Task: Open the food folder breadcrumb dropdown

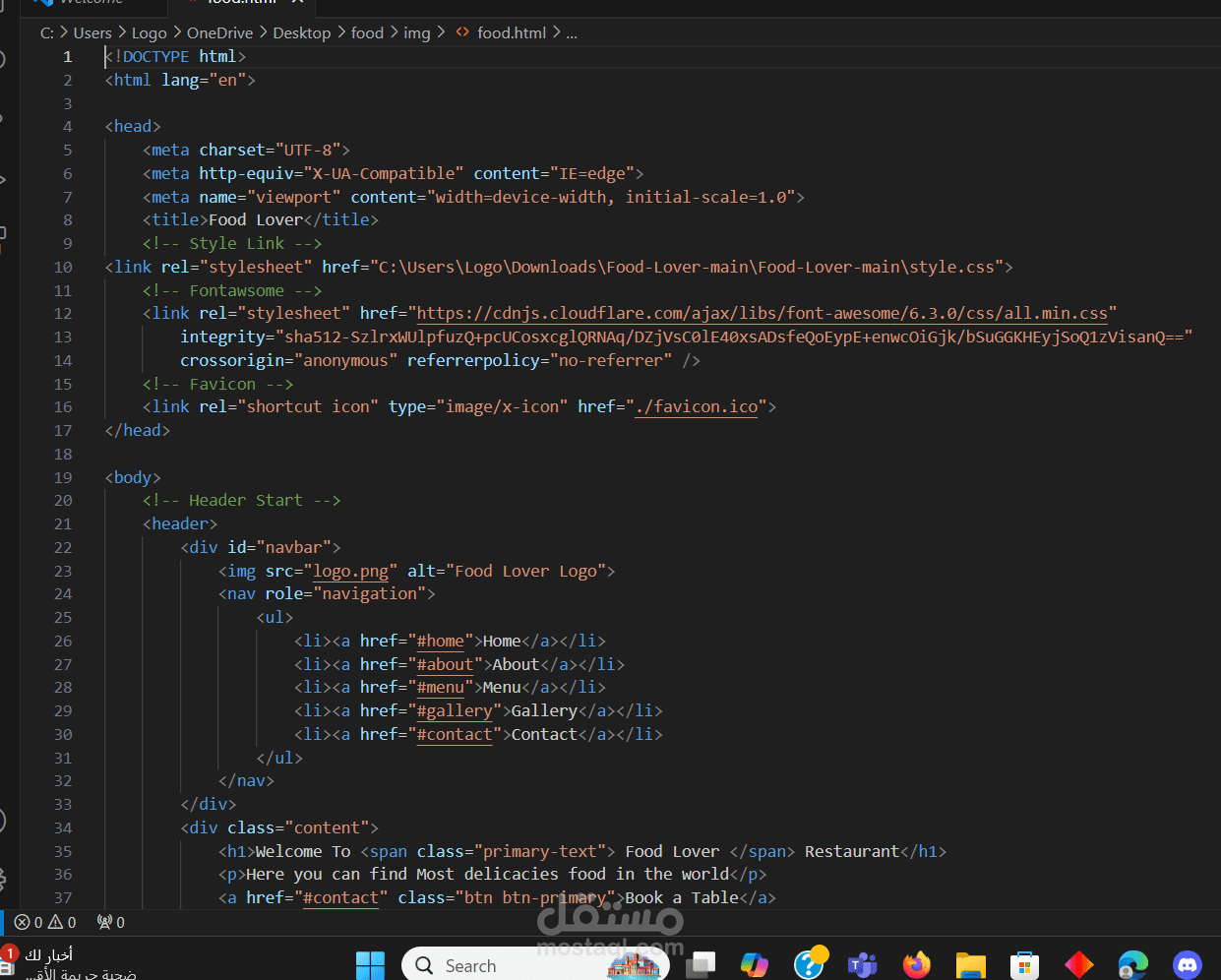Action: click(x=367, y=32)
